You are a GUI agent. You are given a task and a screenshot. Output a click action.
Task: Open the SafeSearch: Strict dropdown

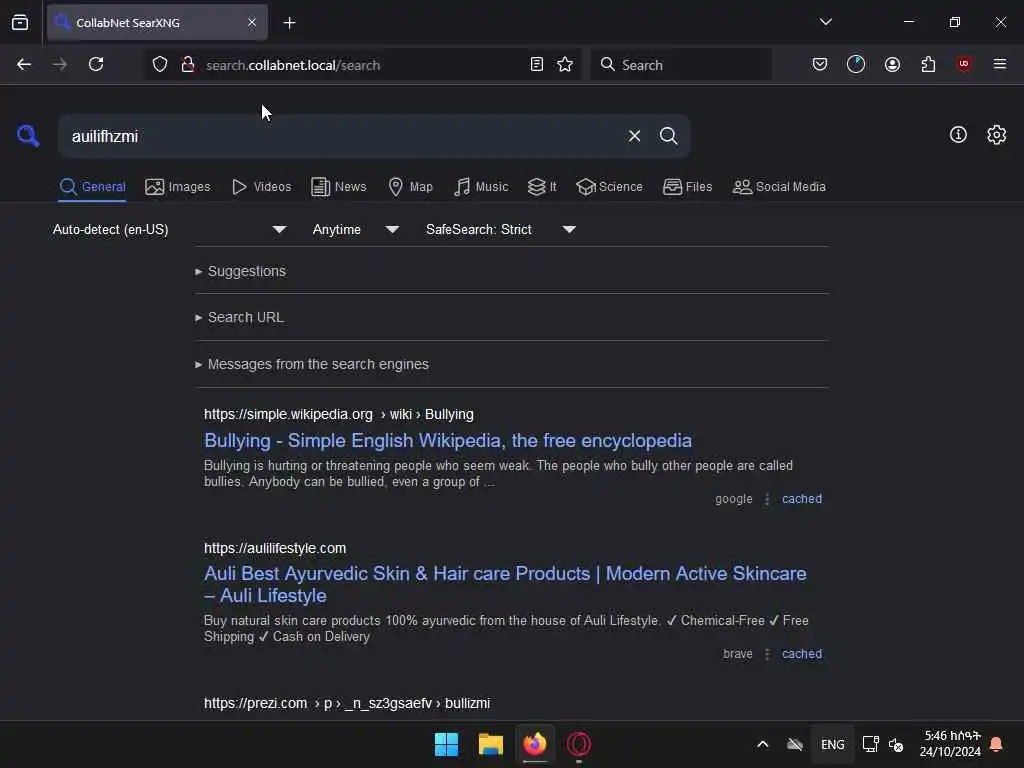coord(501,229)
